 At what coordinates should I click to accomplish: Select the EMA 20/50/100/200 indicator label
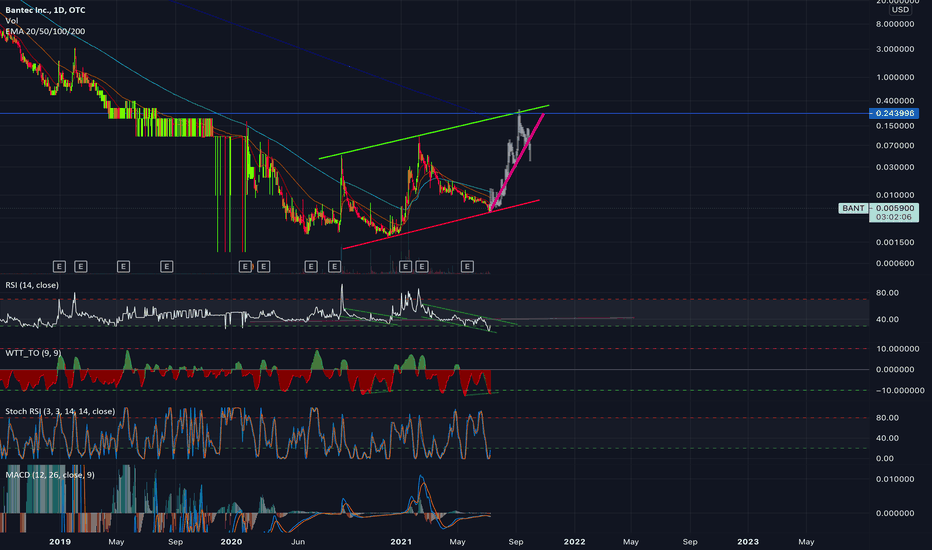click(45, 31)
